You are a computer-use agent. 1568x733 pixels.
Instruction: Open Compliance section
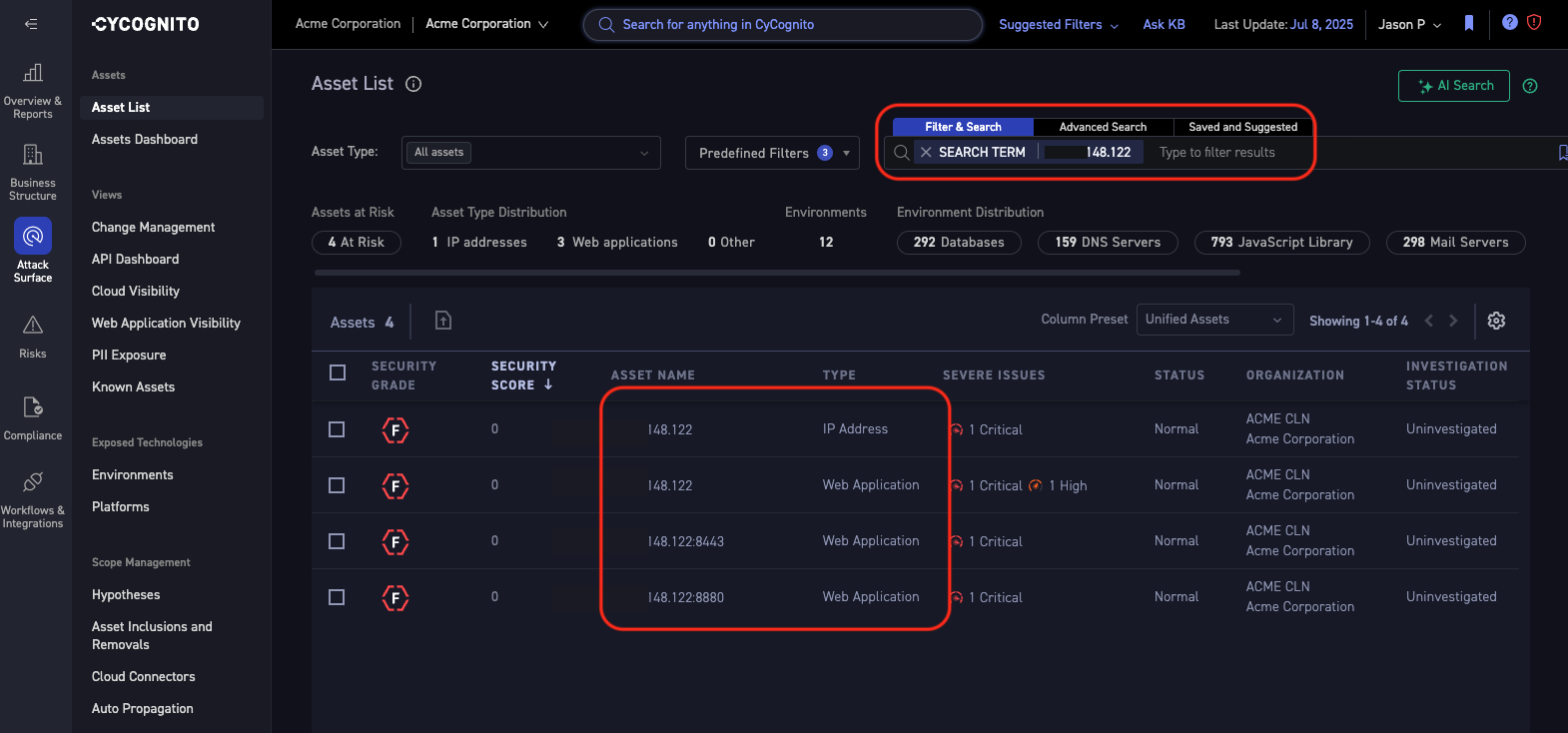pyautogui.click(x=33, y=418)
